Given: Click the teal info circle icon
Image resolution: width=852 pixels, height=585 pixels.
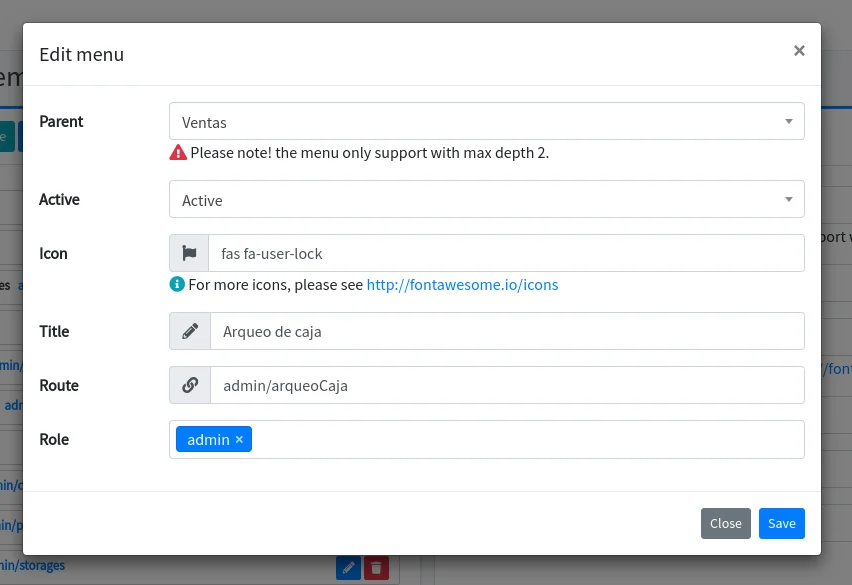Looking at the screenshot, I should coord(178,284).
